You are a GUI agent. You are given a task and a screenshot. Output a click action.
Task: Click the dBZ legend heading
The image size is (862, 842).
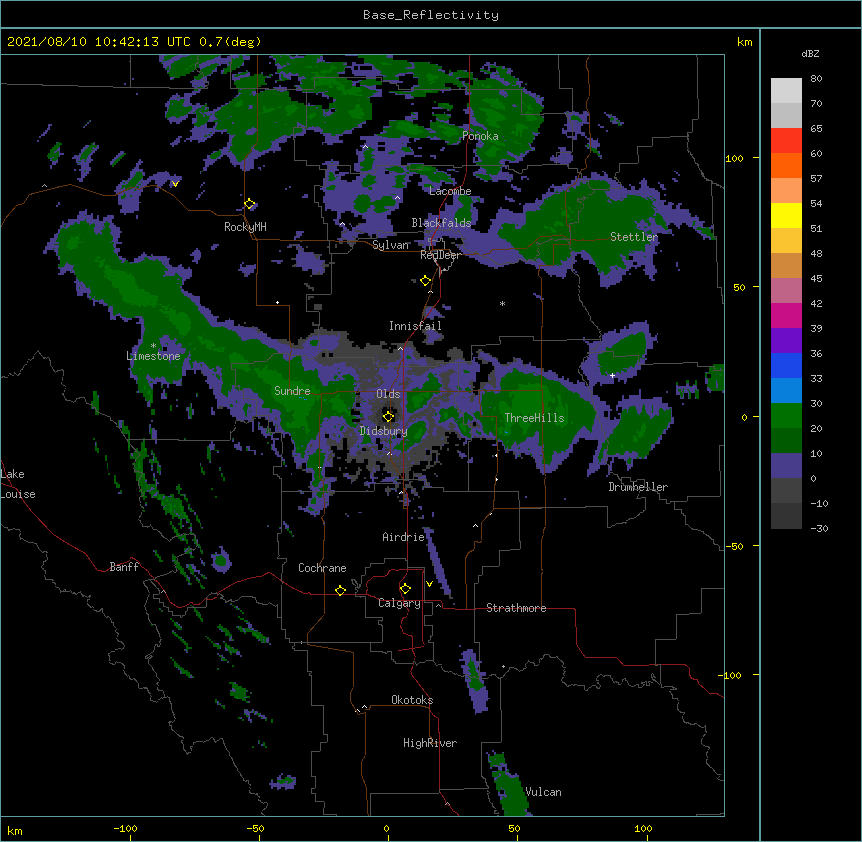[810, 53]
